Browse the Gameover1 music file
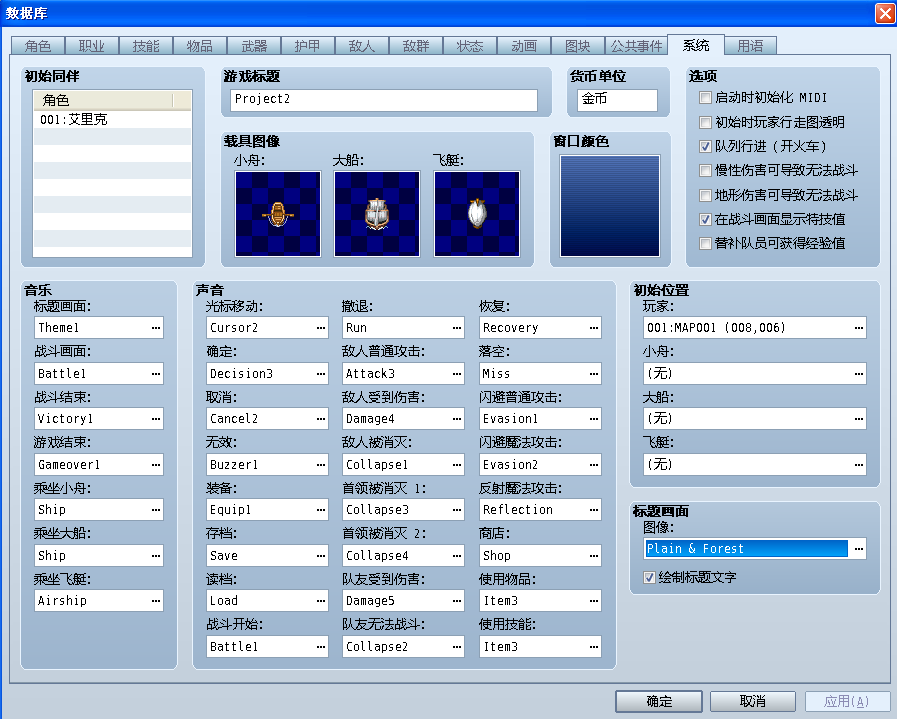Screen dimensions: 897x719 click(x=156, y=464)
